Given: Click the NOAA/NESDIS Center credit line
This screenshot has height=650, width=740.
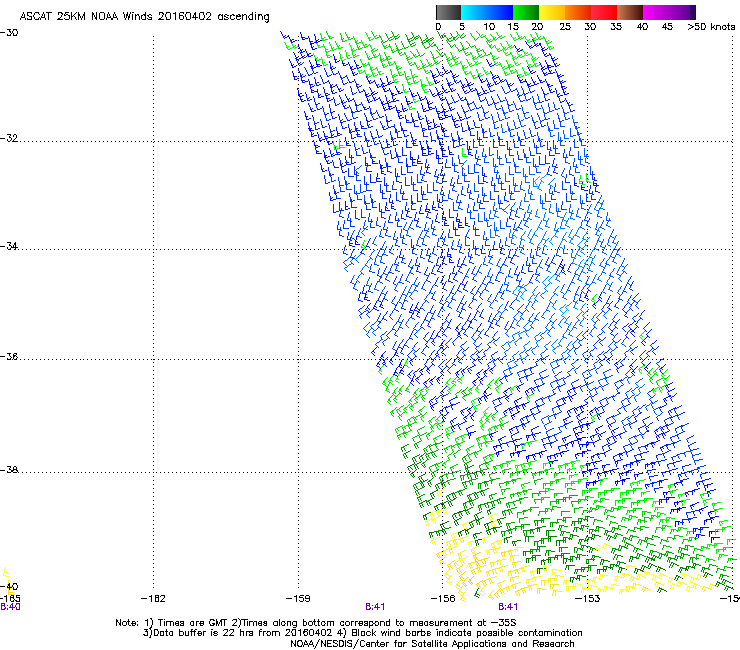Looking at the screenshot, I should (x=432, y=644).
